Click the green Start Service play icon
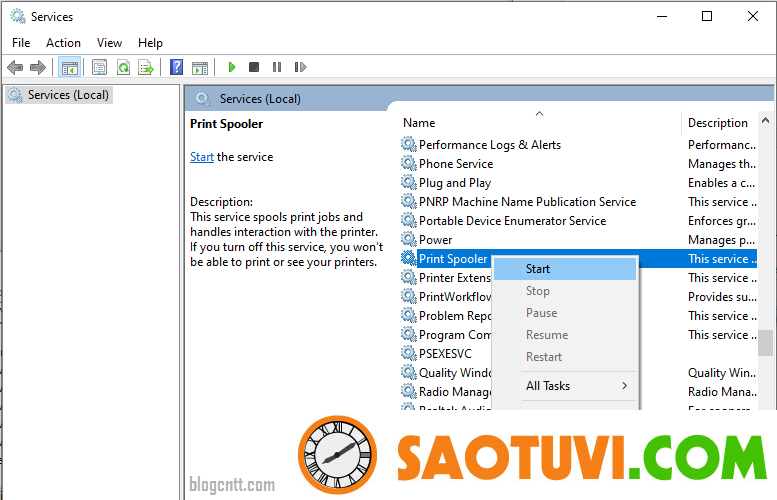 click(x=231, y=67)
